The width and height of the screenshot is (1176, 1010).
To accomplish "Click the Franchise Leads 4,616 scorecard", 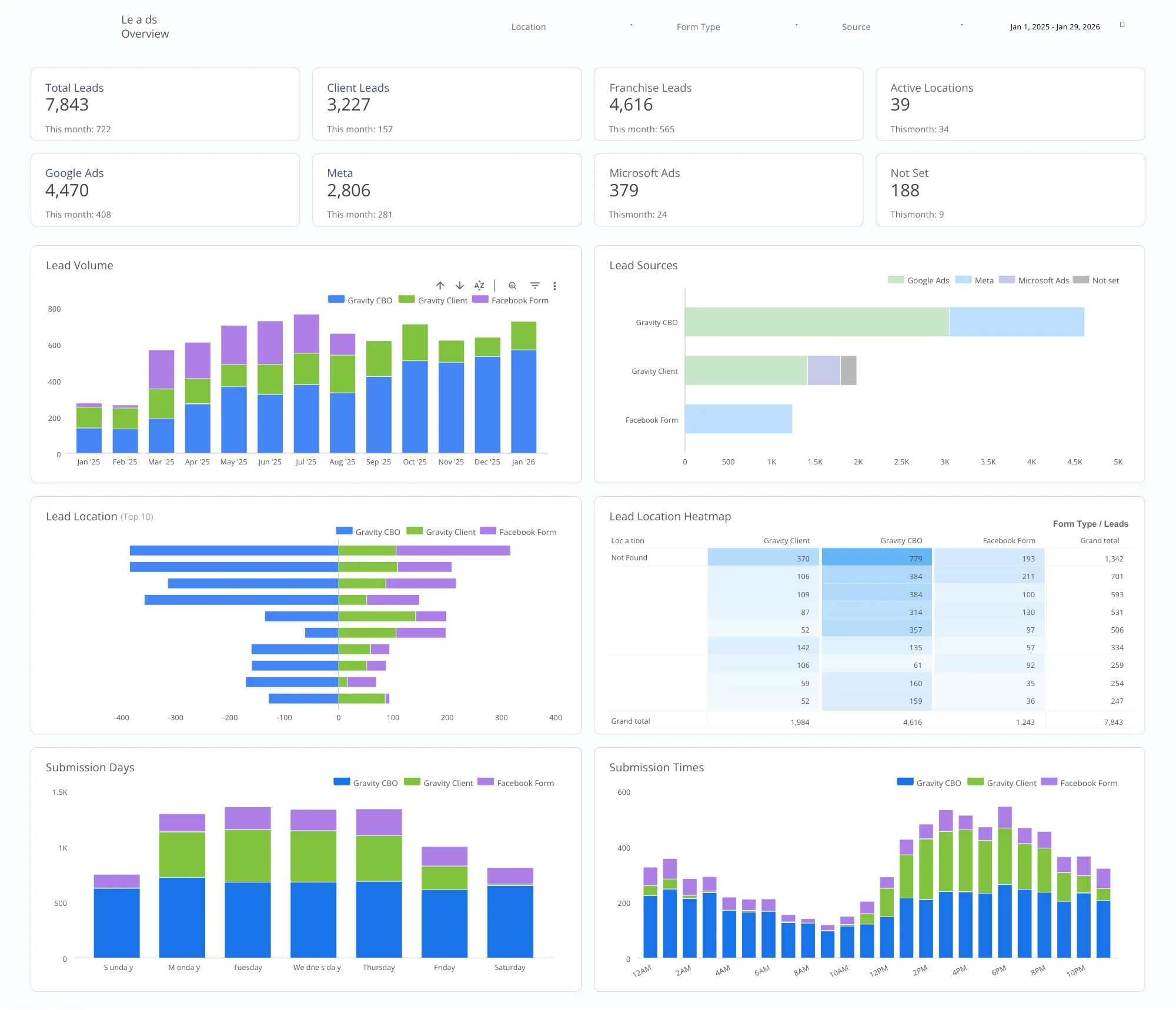I will point(729,104).
